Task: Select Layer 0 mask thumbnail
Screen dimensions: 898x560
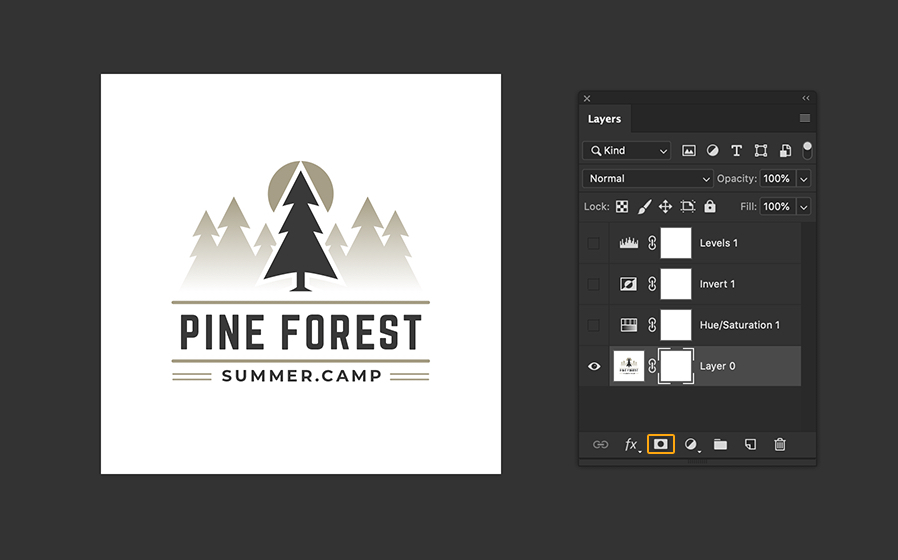Action: 676,366
